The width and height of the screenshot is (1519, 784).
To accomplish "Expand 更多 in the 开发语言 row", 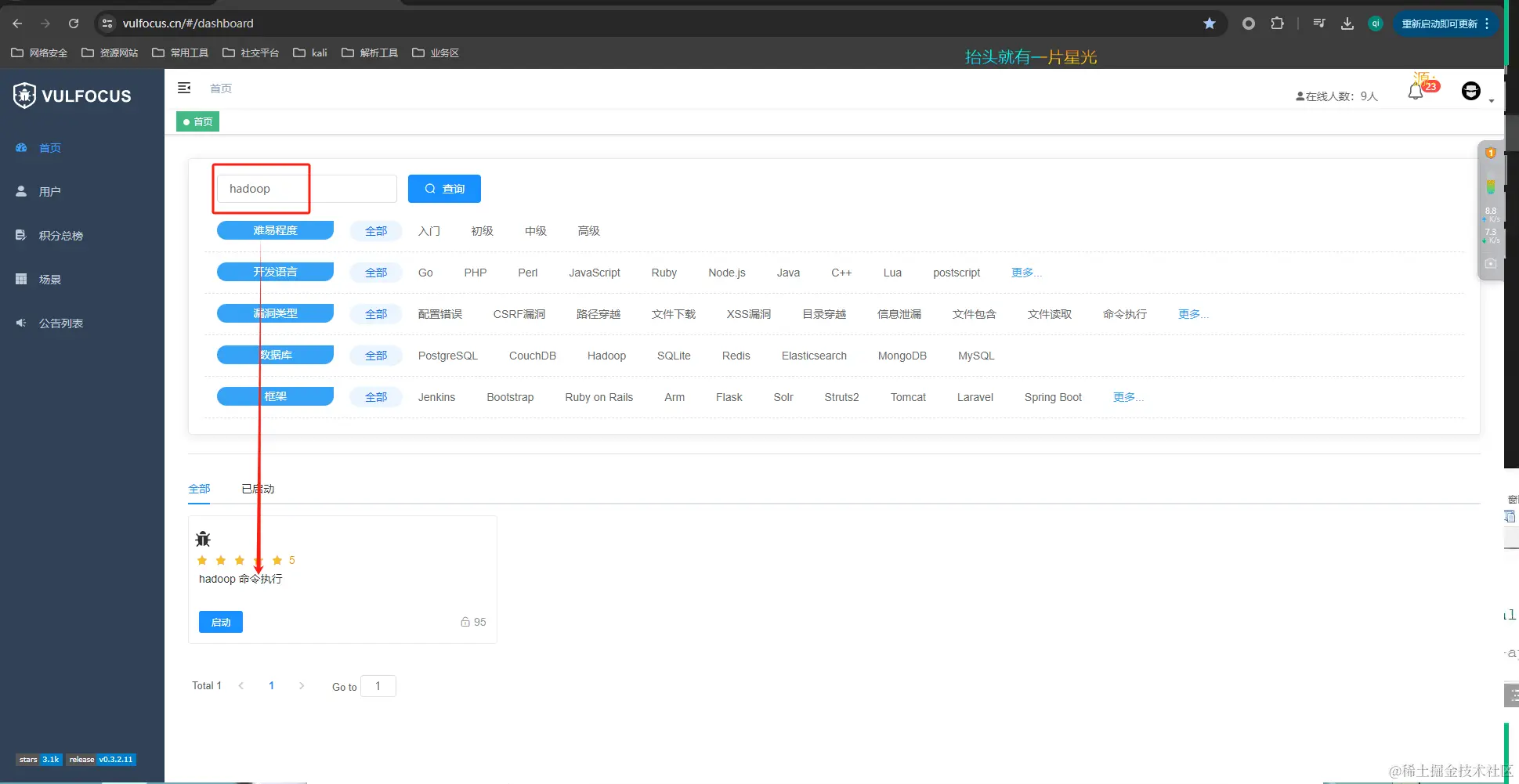I will coord(1026,273).
